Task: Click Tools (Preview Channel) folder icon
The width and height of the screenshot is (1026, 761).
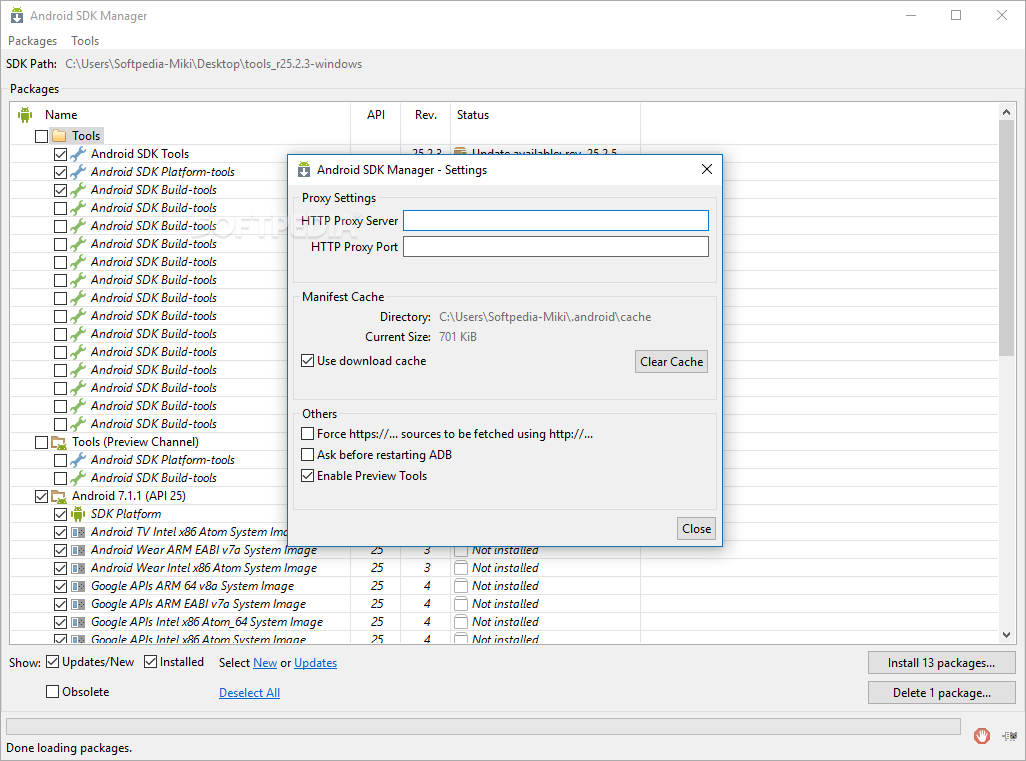Action: pyautogui.click(x=59, y=442)
